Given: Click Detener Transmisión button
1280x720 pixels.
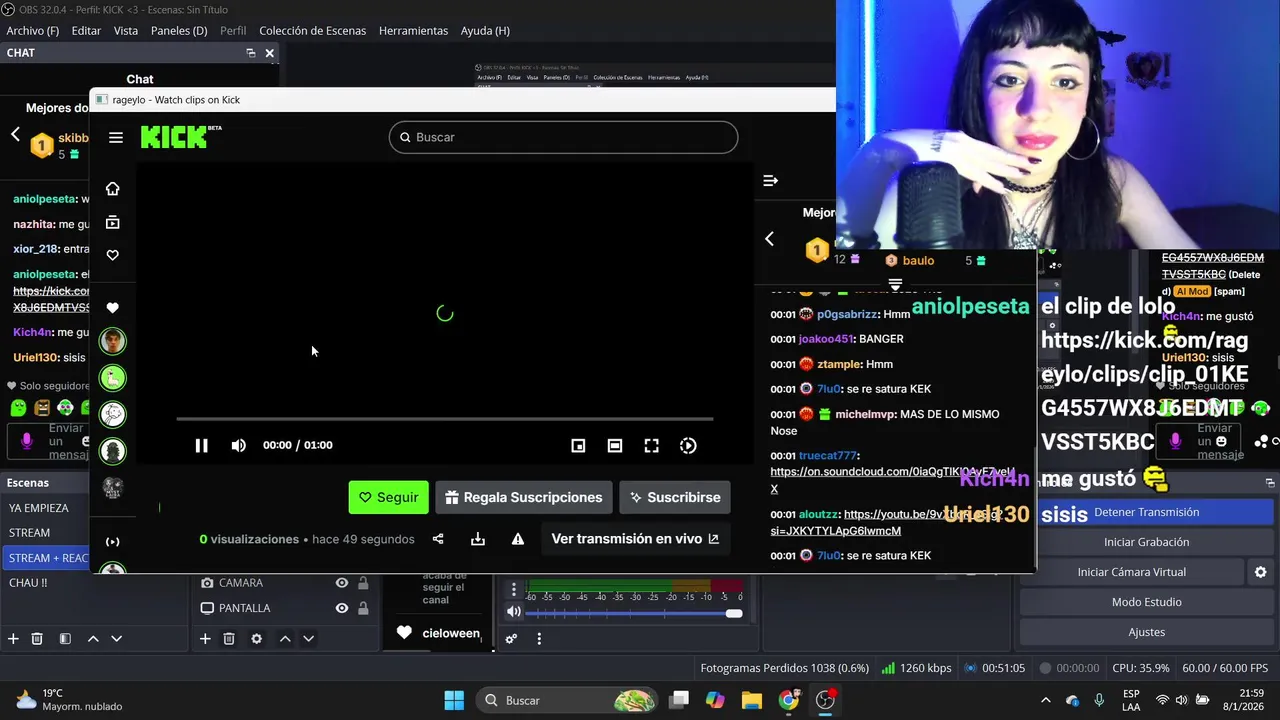Looking at the screenshot, I should pos(1146,512).
